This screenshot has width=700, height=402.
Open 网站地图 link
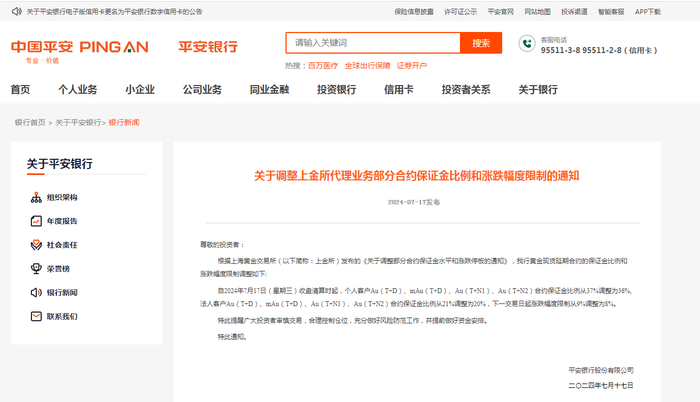537,12
